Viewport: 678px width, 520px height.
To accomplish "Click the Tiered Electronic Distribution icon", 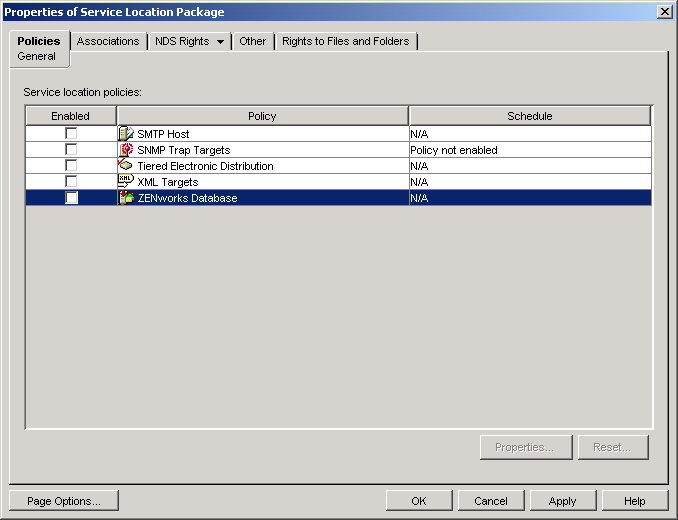I will tap(126, 166).
